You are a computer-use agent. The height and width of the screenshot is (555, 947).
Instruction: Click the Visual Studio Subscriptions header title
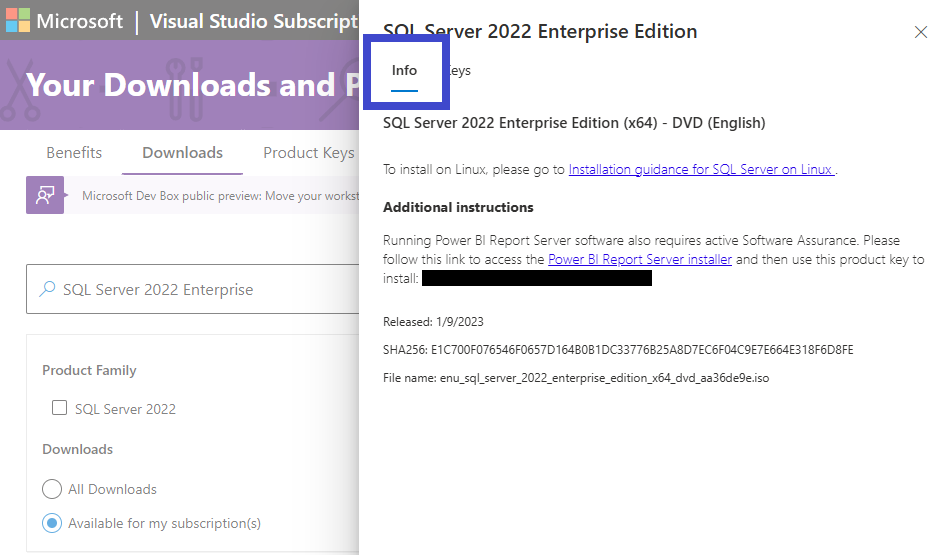click(x=254, y=21)
